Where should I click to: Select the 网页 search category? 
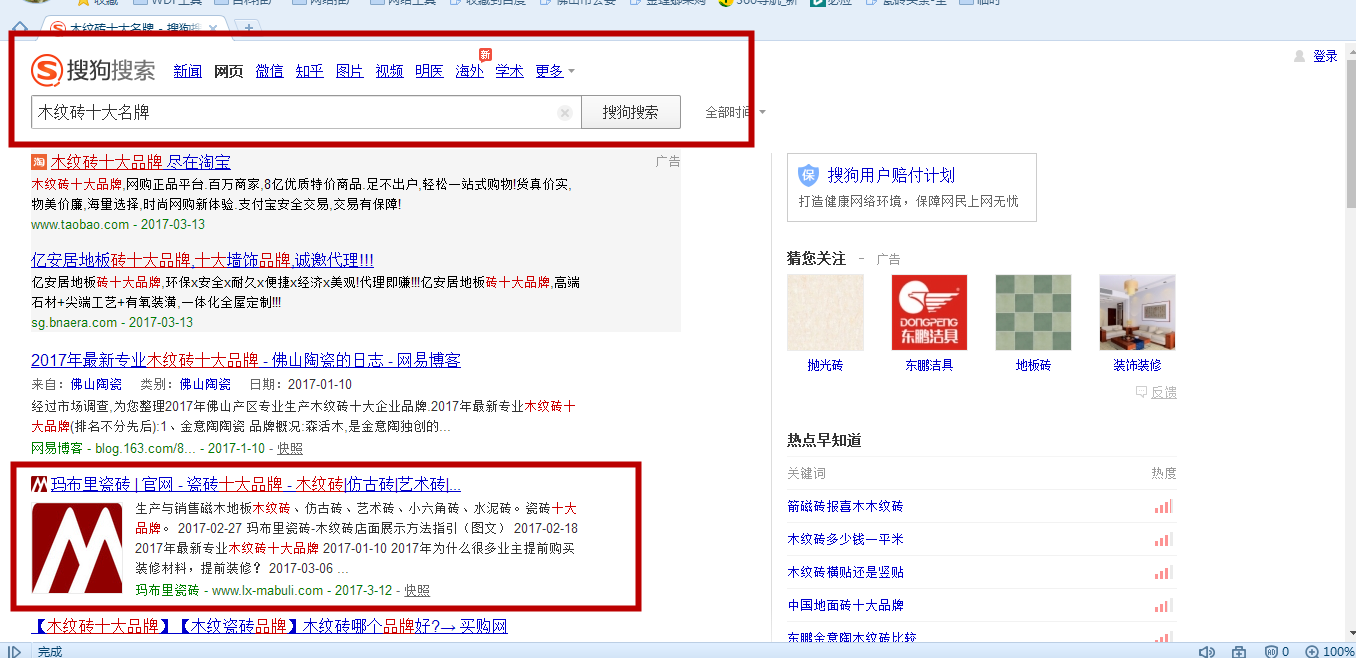point(229,71)
